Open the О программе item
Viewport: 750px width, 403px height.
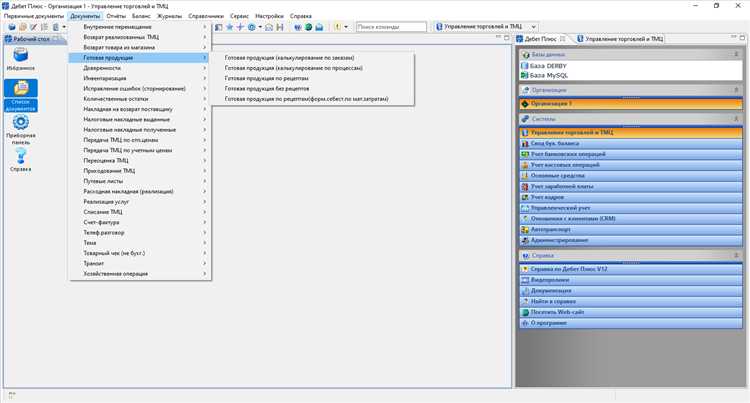(x=631, y=323)
